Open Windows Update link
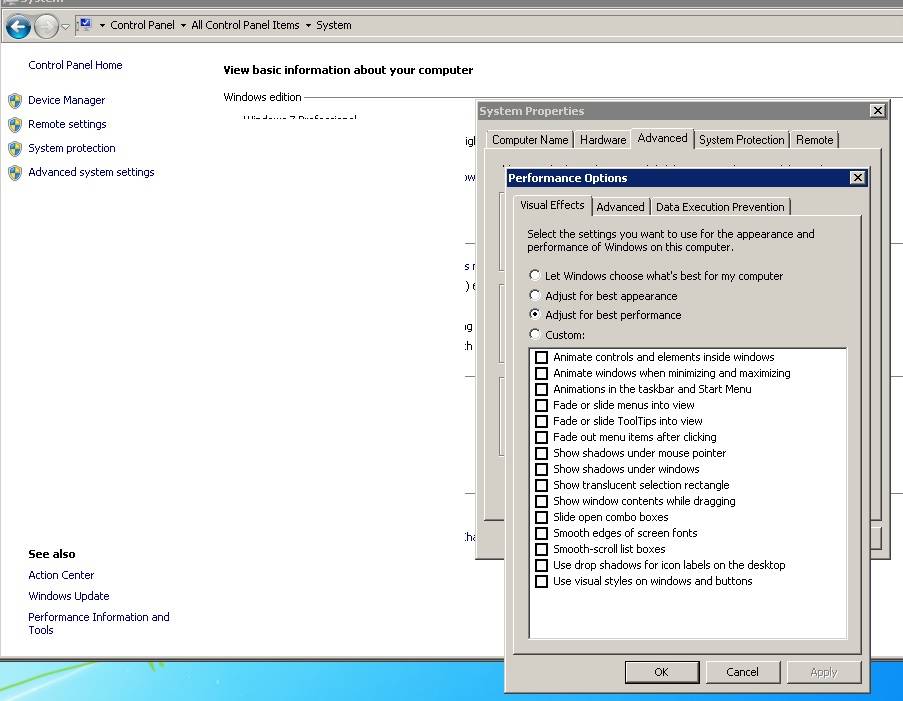Viewport: 903px width, 701px height. coord(69,596)
